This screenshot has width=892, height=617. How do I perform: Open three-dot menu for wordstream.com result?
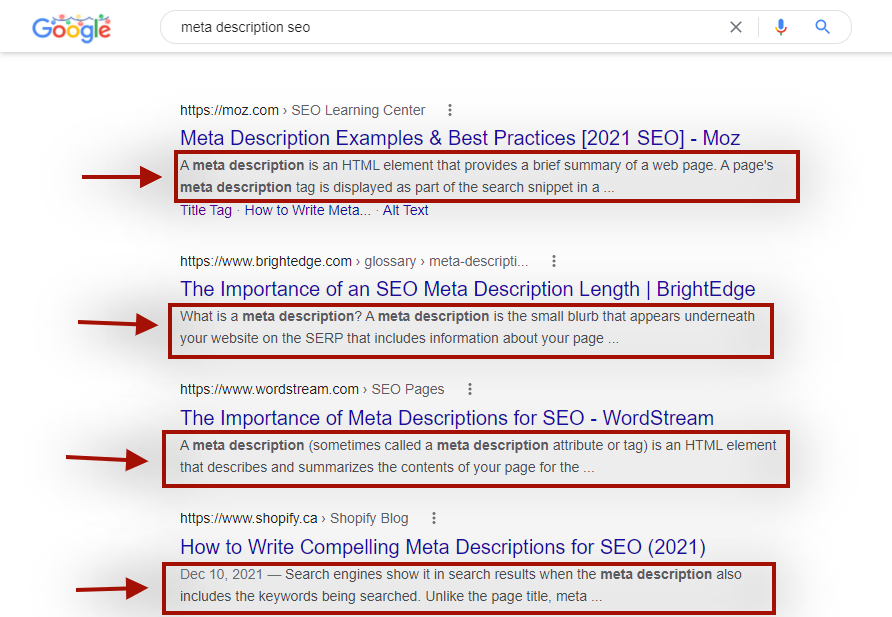tap(469, 389)
